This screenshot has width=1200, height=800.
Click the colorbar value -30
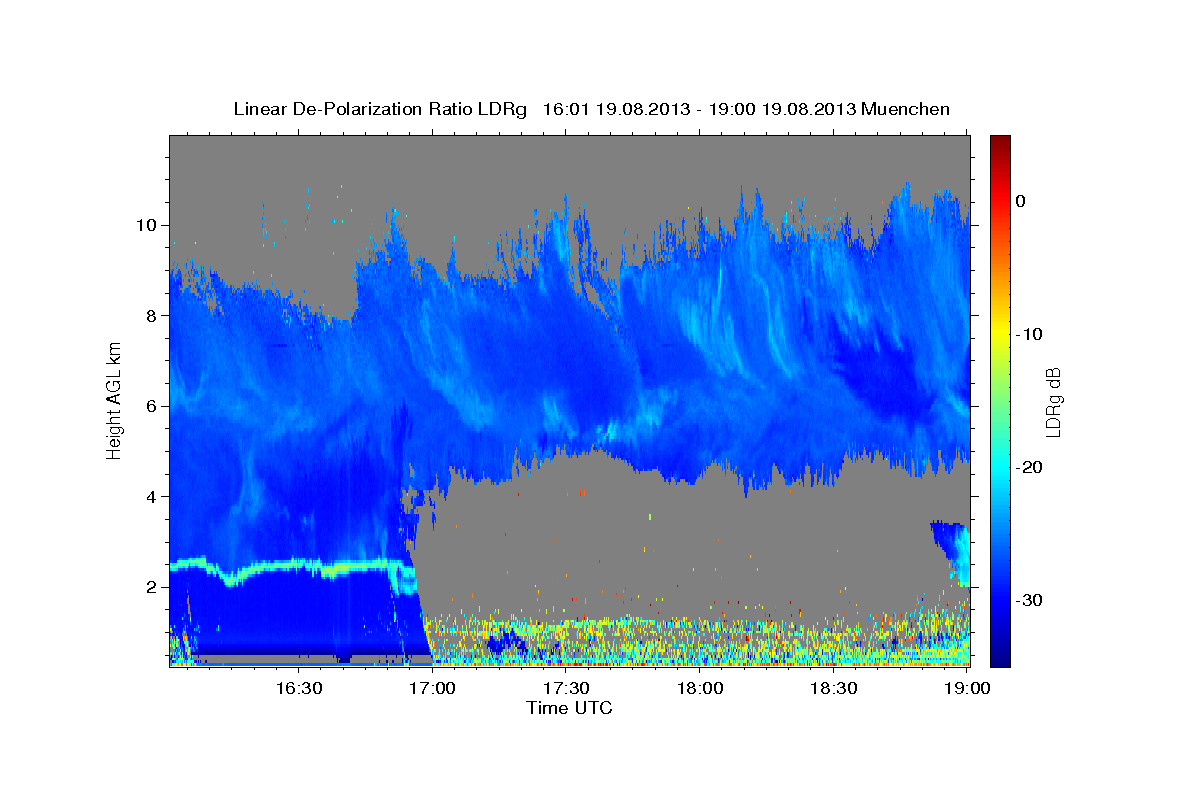click(1030, 600)
